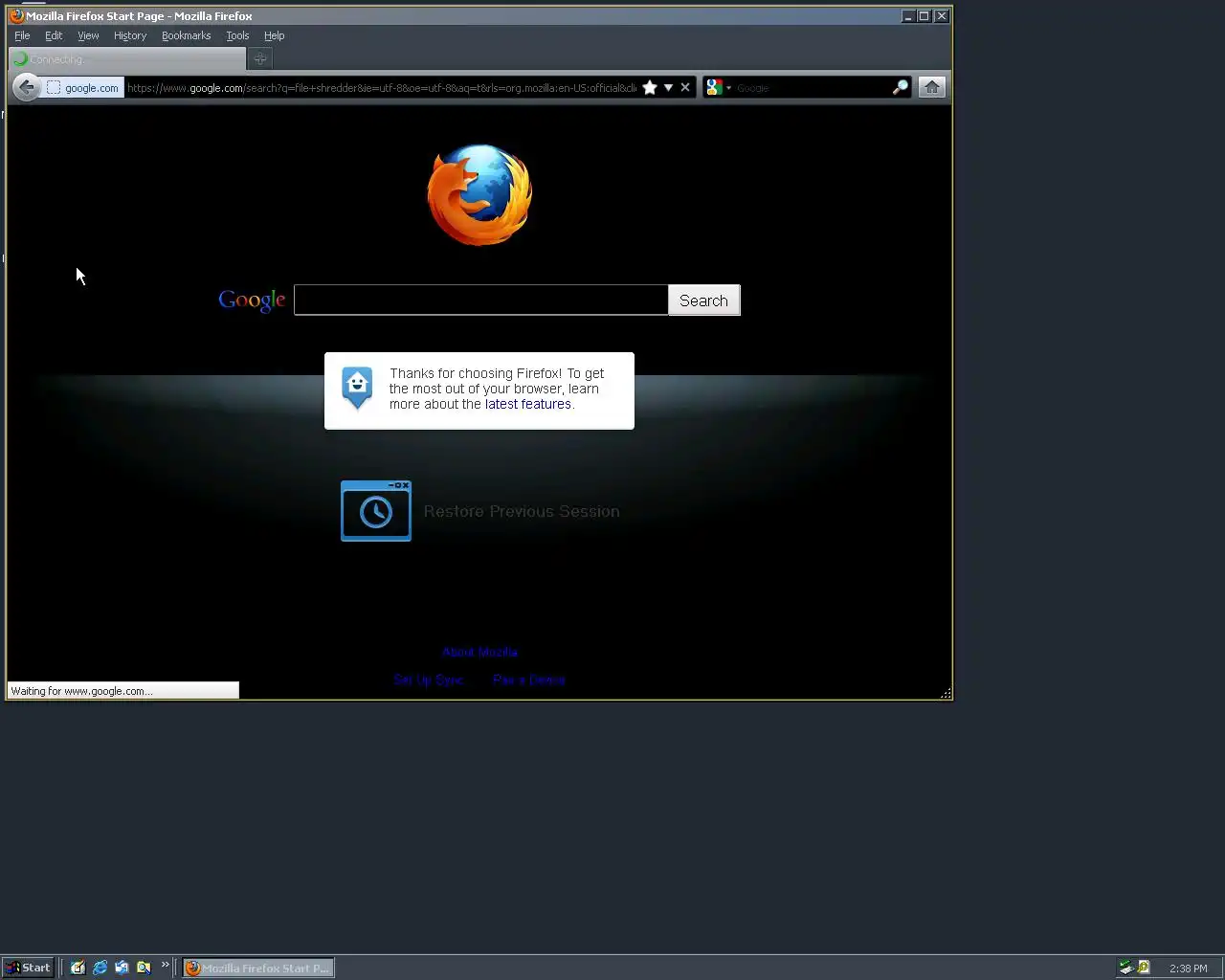Open the Bookmarks menu
This screenshot has height=980, width=1225.
point(186,35)
